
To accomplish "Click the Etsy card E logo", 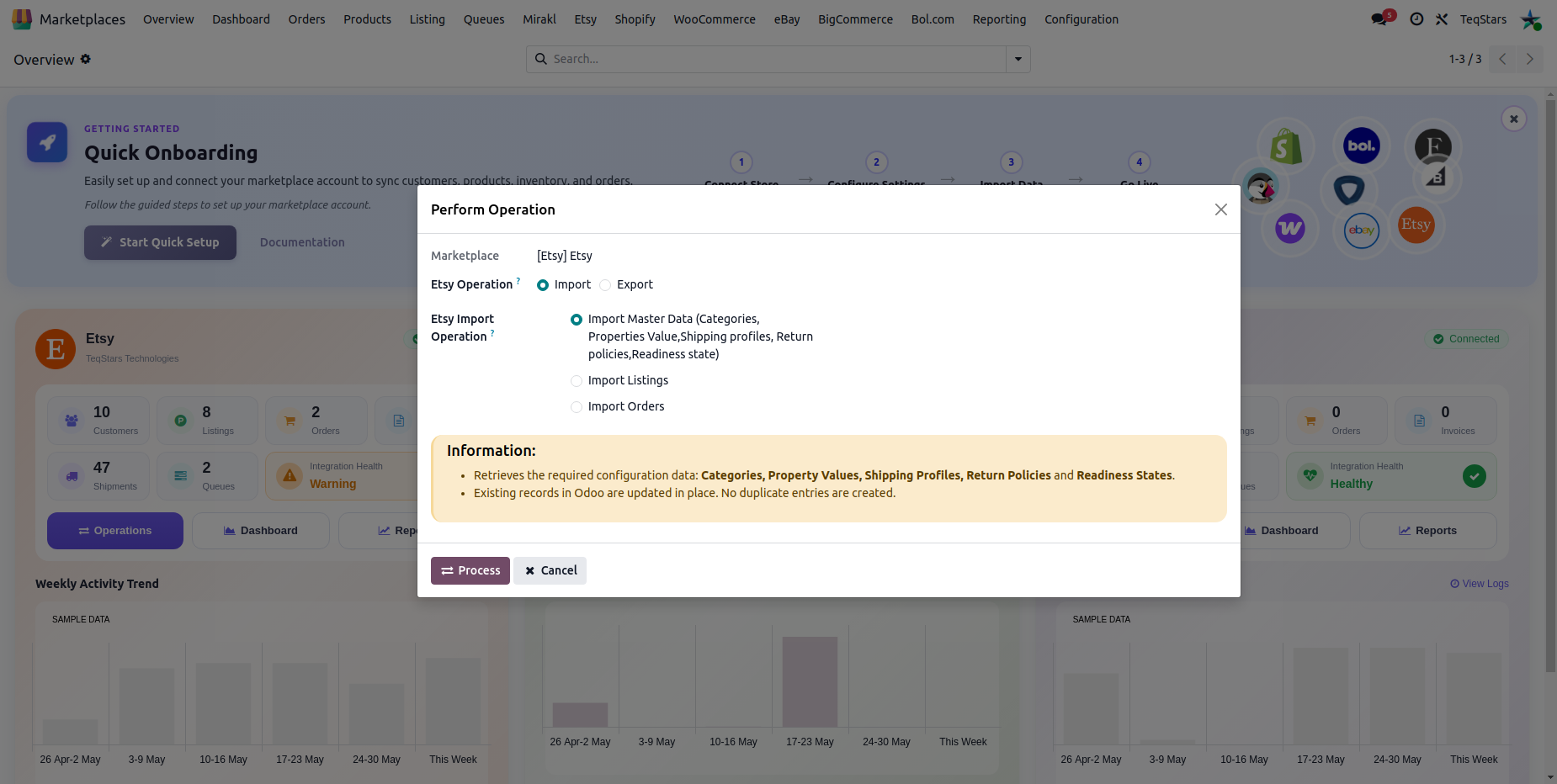I will pyautogui.click(x=56, y=348).
